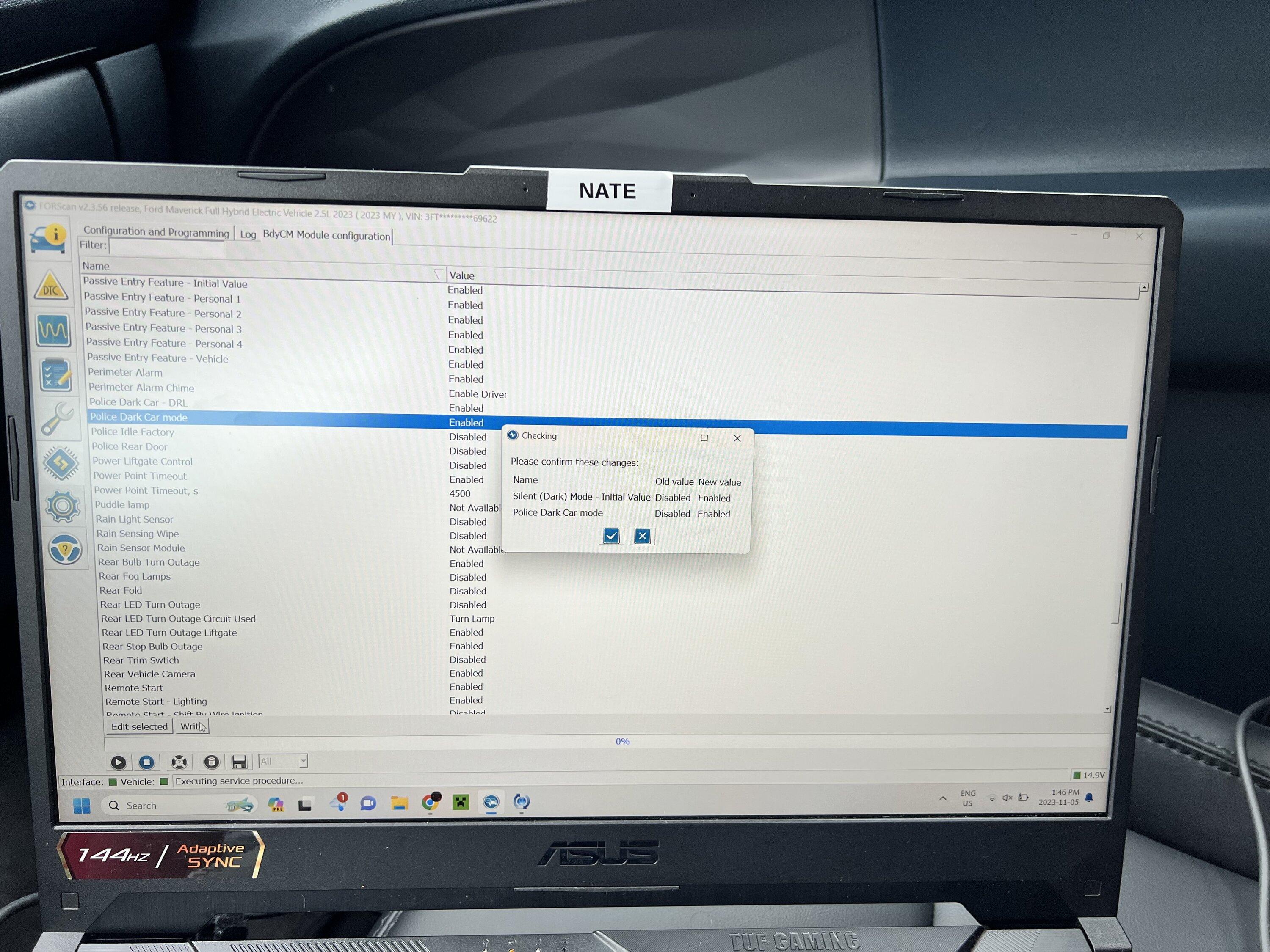This screenshot has width=1270, height=952.
Task: Open the DTC trouble codes section
Action: pos(51,286)
